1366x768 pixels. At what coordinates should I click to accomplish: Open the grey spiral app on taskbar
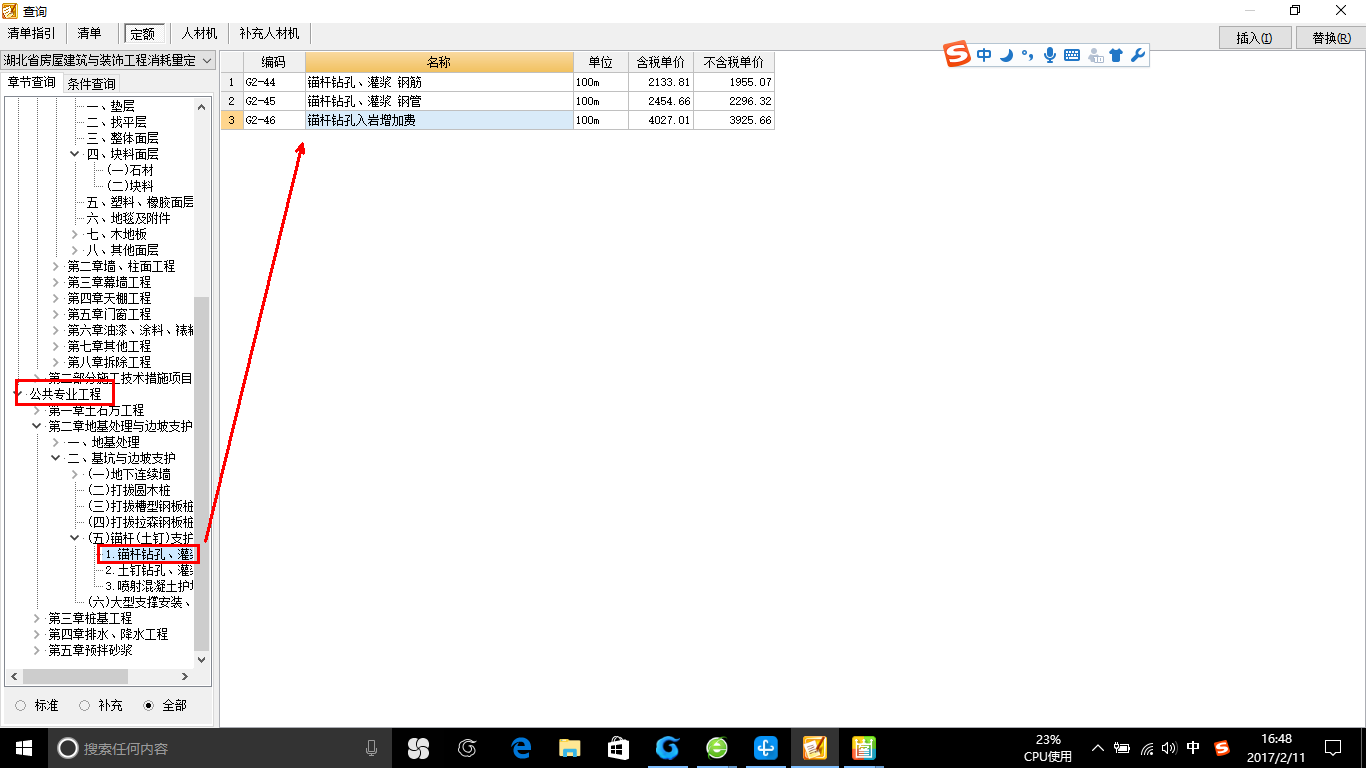coord(467,748)
